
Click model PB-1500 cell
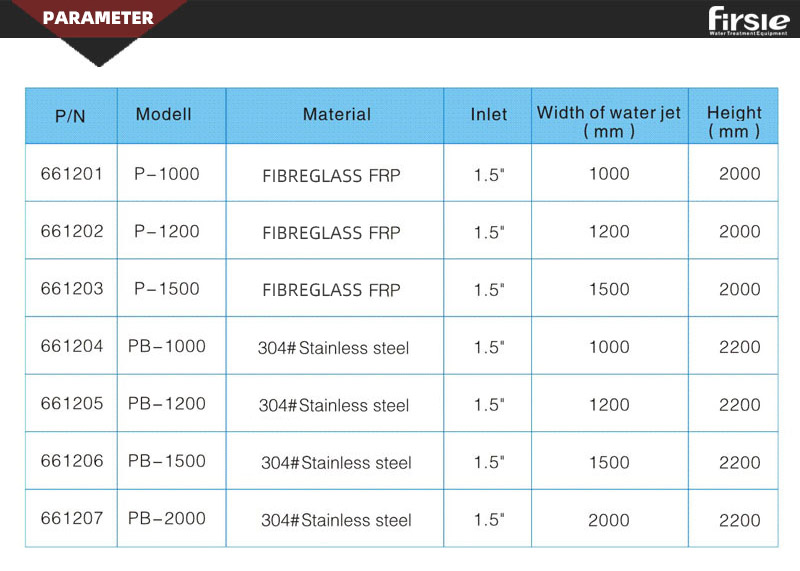[167, 461]
